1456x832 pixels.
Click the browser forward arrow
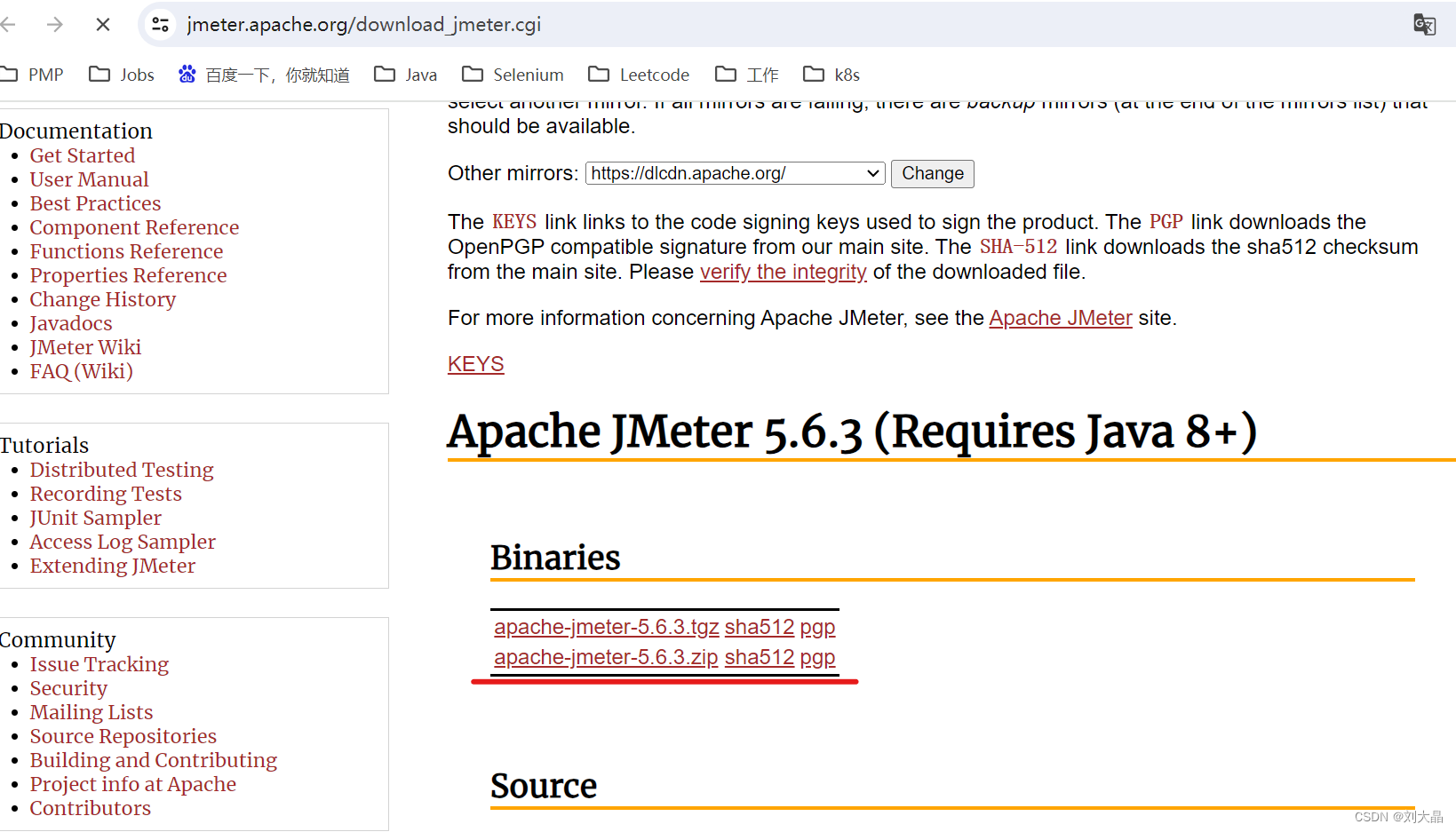[x=55, y=24]
